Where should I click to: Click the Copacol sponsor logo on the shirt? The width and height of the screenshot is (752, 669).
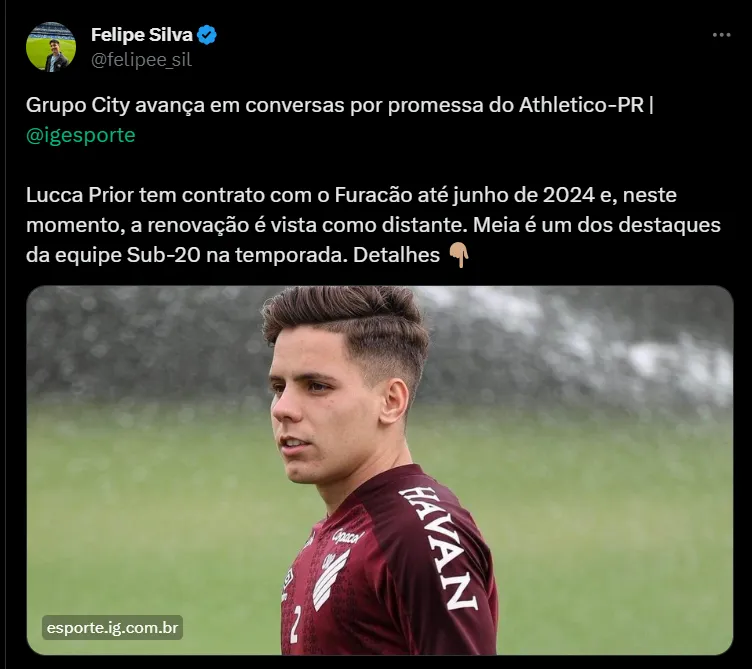coord(348,536)
